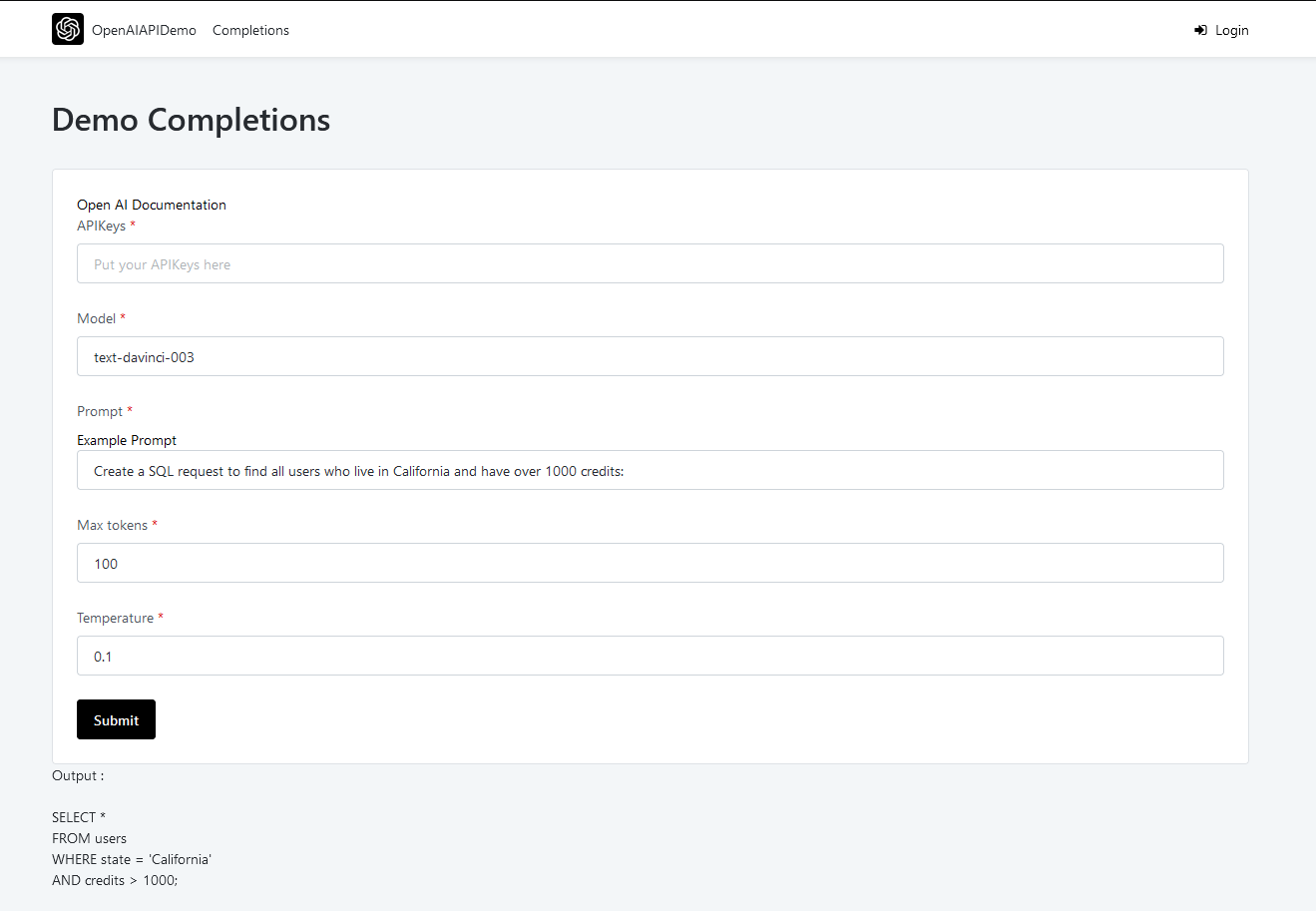Click the "FROM users" output line
The width and height of the screenshot is (1316, 911).
[89, 838]
